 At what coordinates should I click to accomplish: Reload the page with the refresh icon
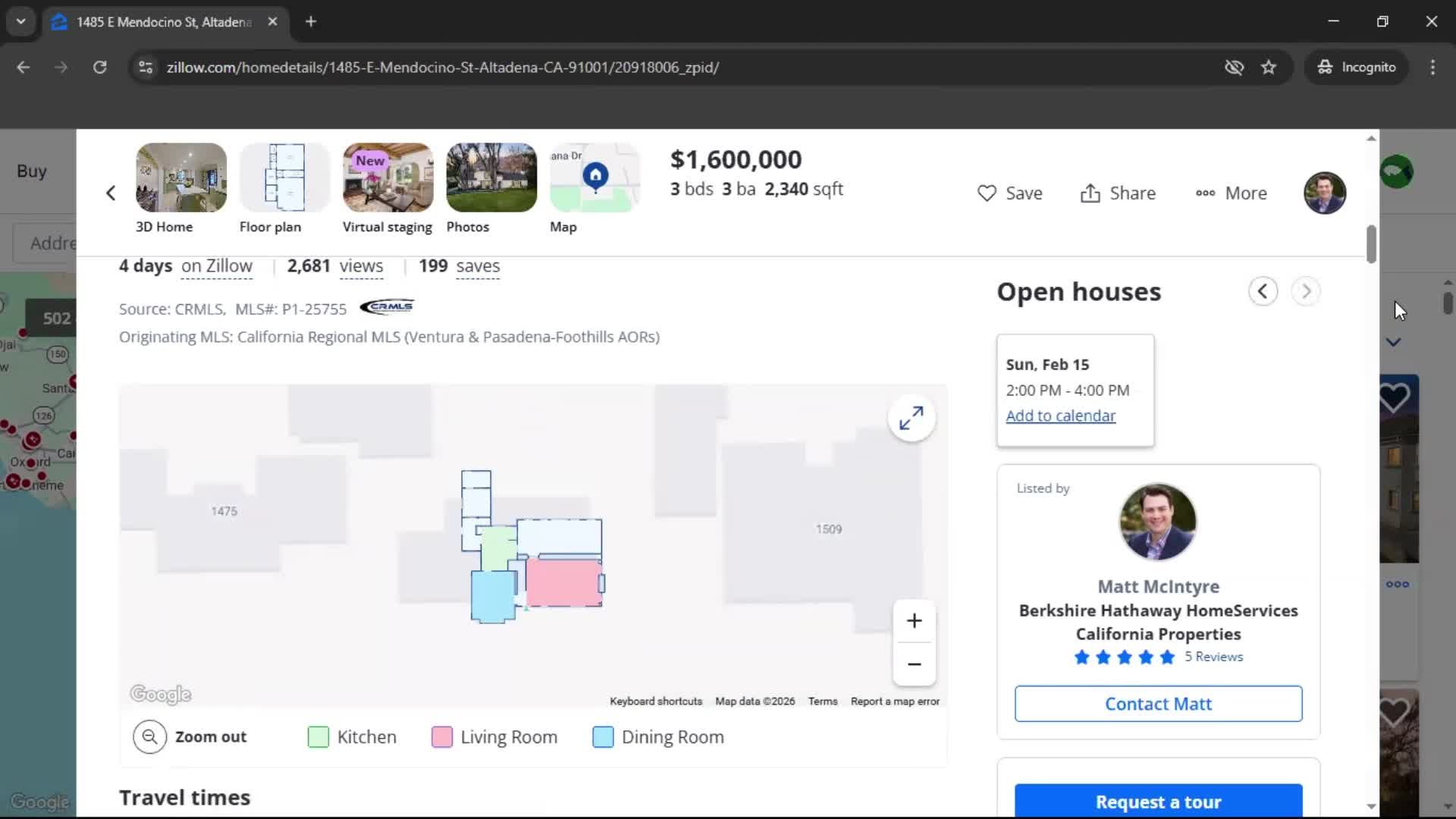(99, 67)
